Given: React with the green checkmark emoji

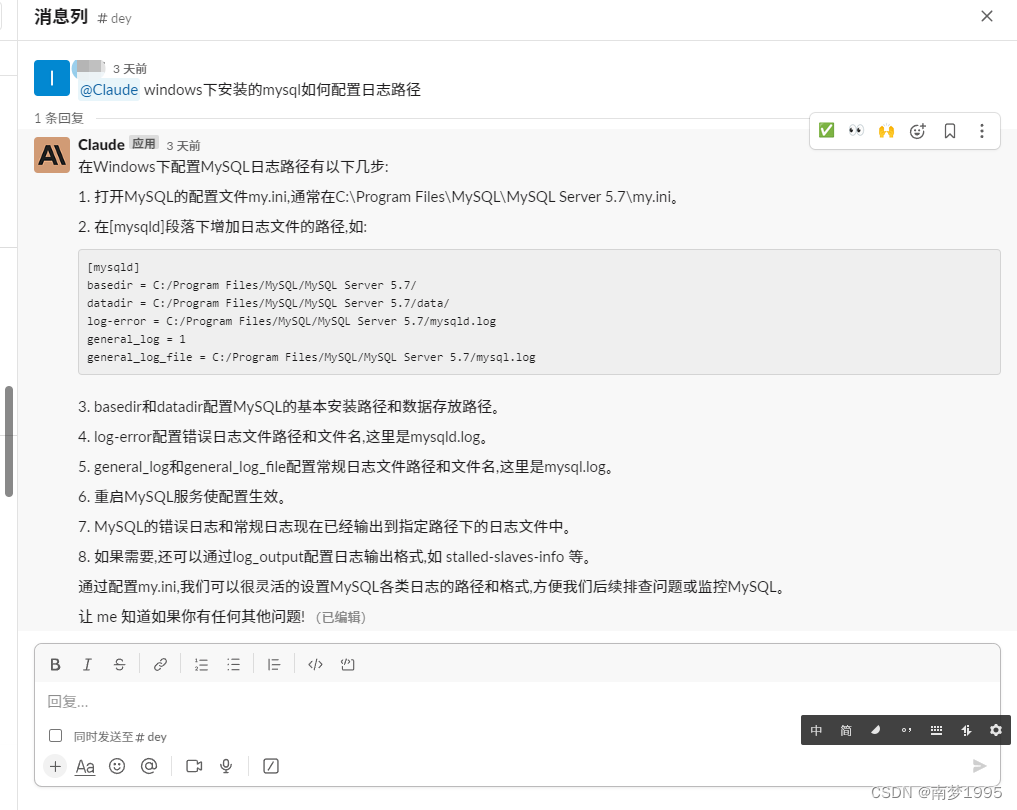Looking at the screenshot, I should [x=826, y=130].
